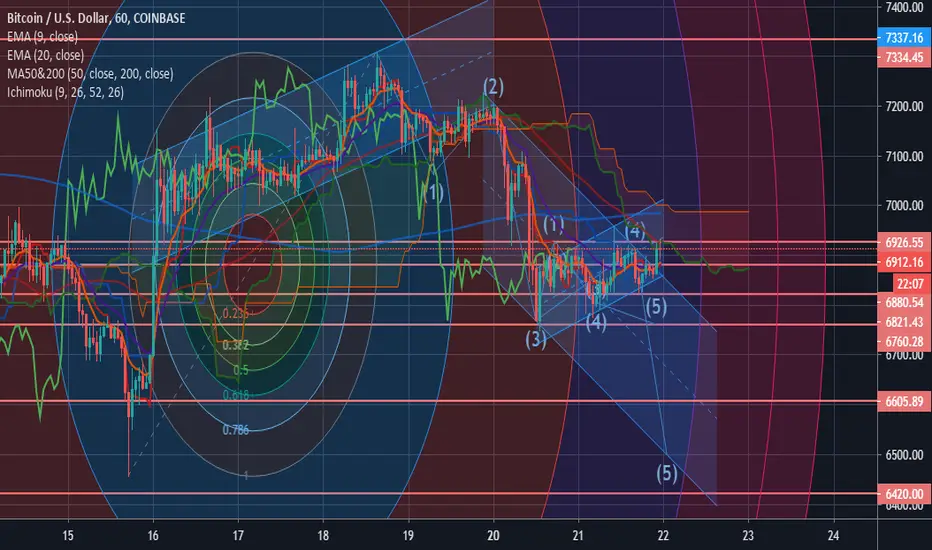The image size is (932, 550).
Task: Click date 16 on the time axis
Action: click(153, 535)
